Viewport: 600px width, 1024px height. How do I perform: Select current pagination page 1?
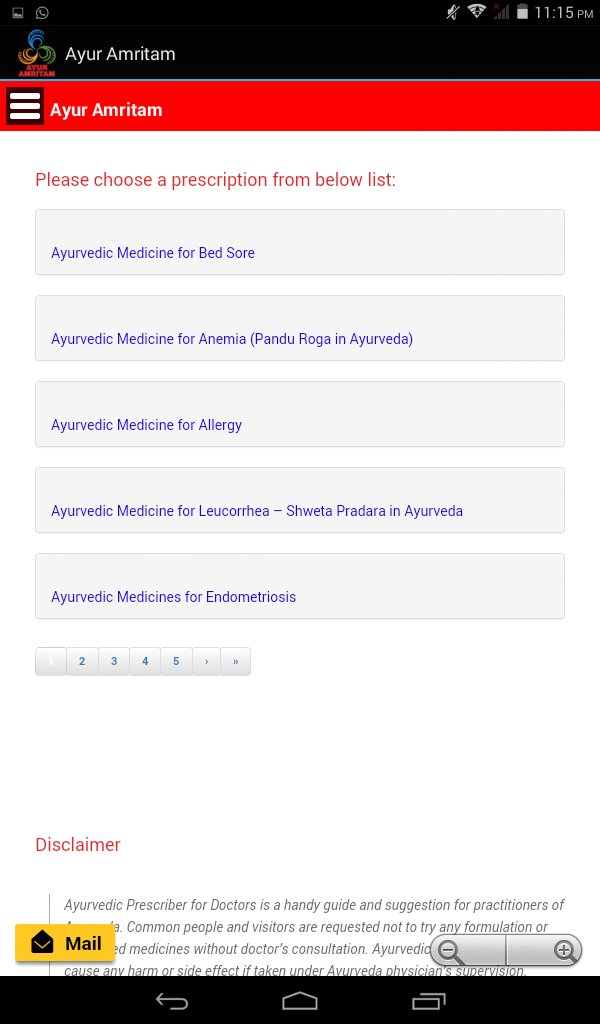point(51,661)
